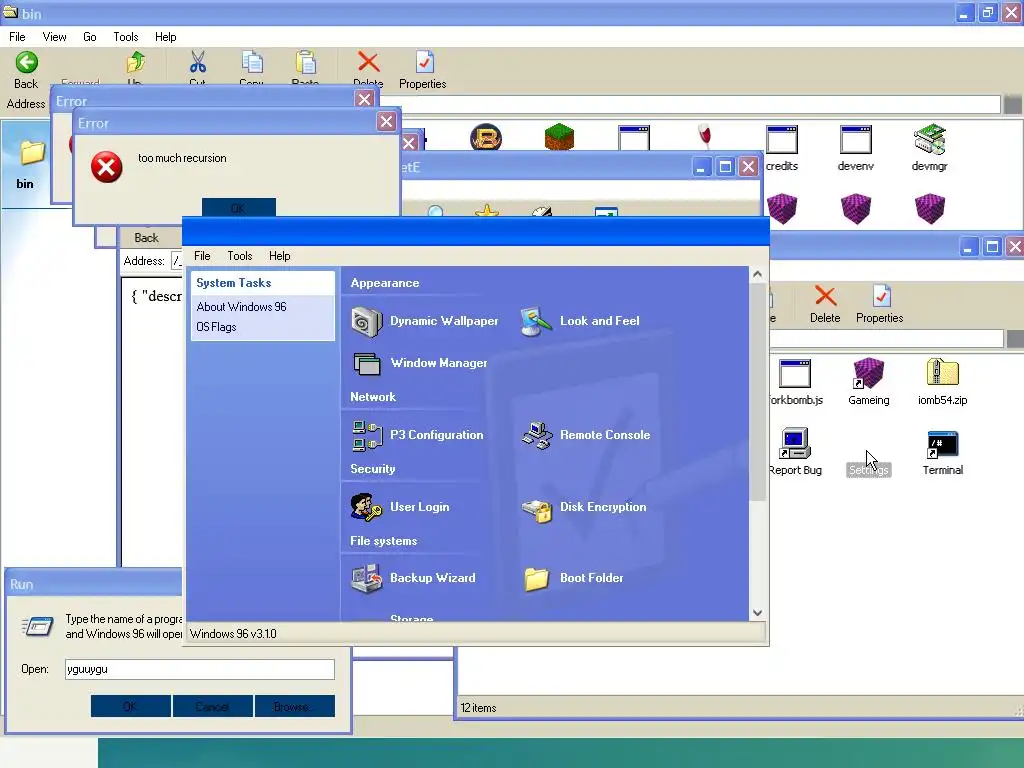The height and width of the screenshot is (768, 1024).
Task: Click OS Flags link
Action: coord(216,327)
